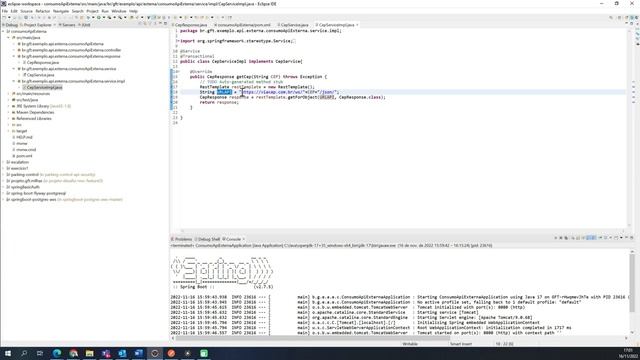Image resolution: width=640 pixels, height=360 pixels.
Task: Open the File menu
Action: coord(5,11)
